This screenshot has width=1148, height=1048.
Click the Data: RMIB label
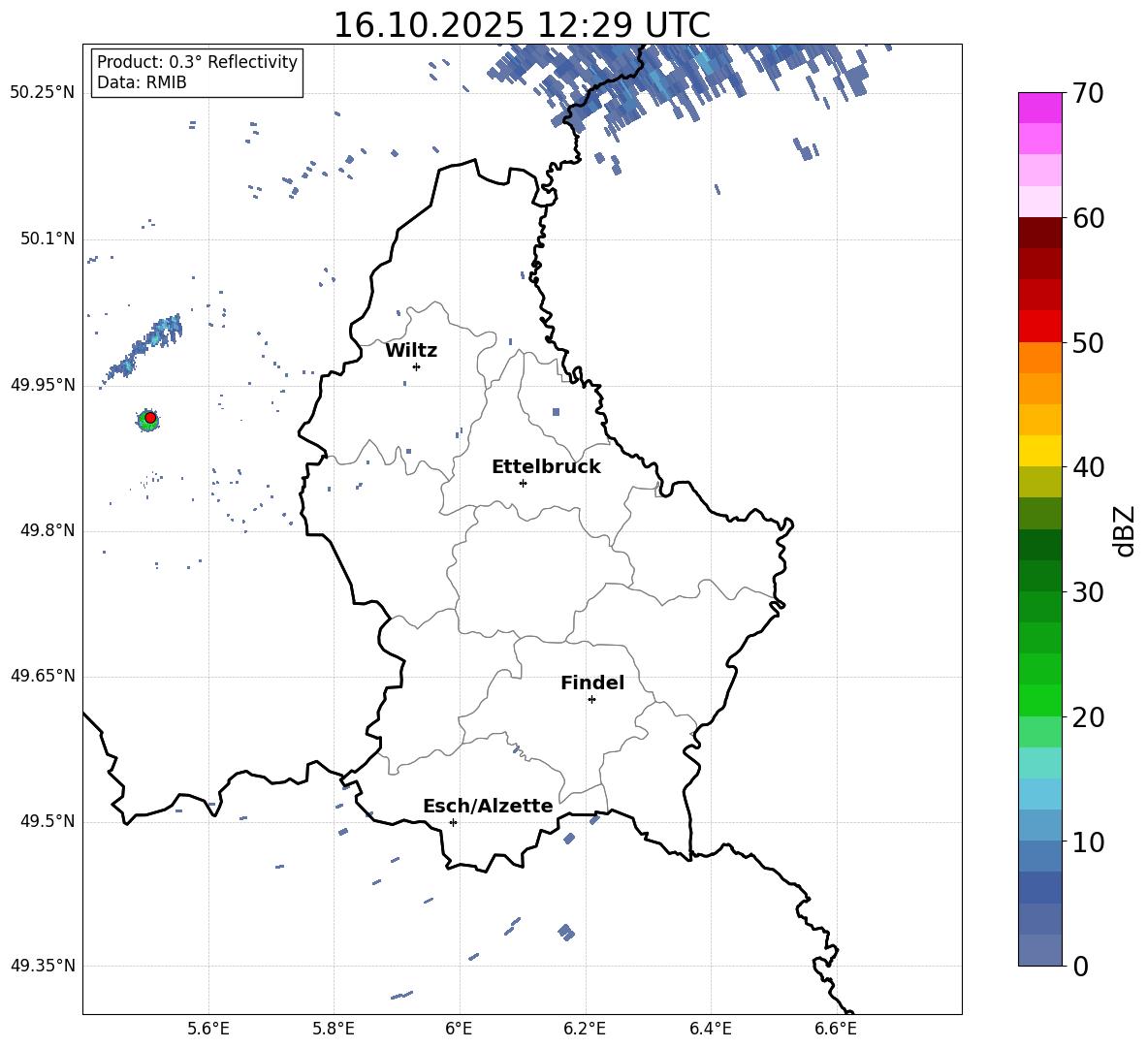tap(142, 82)
